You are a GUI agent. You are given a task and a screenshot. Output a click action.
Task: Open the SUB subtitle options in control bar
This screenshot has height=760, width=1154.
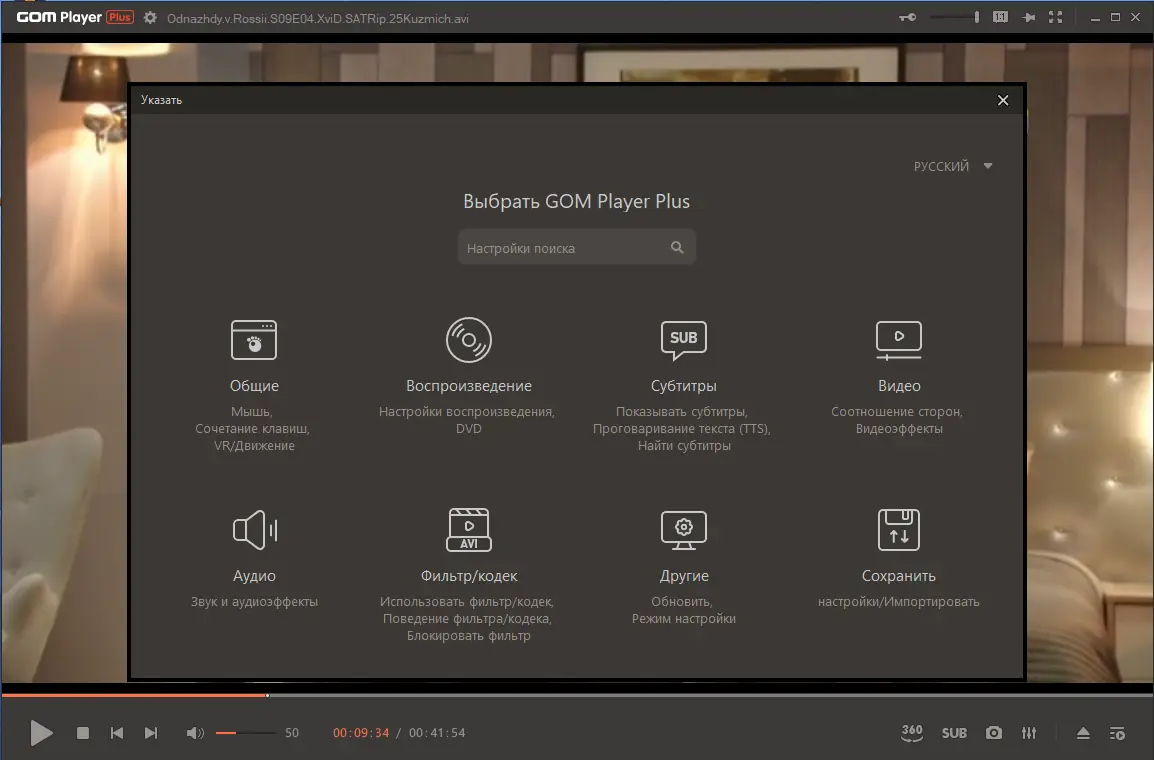click(954, 733)
